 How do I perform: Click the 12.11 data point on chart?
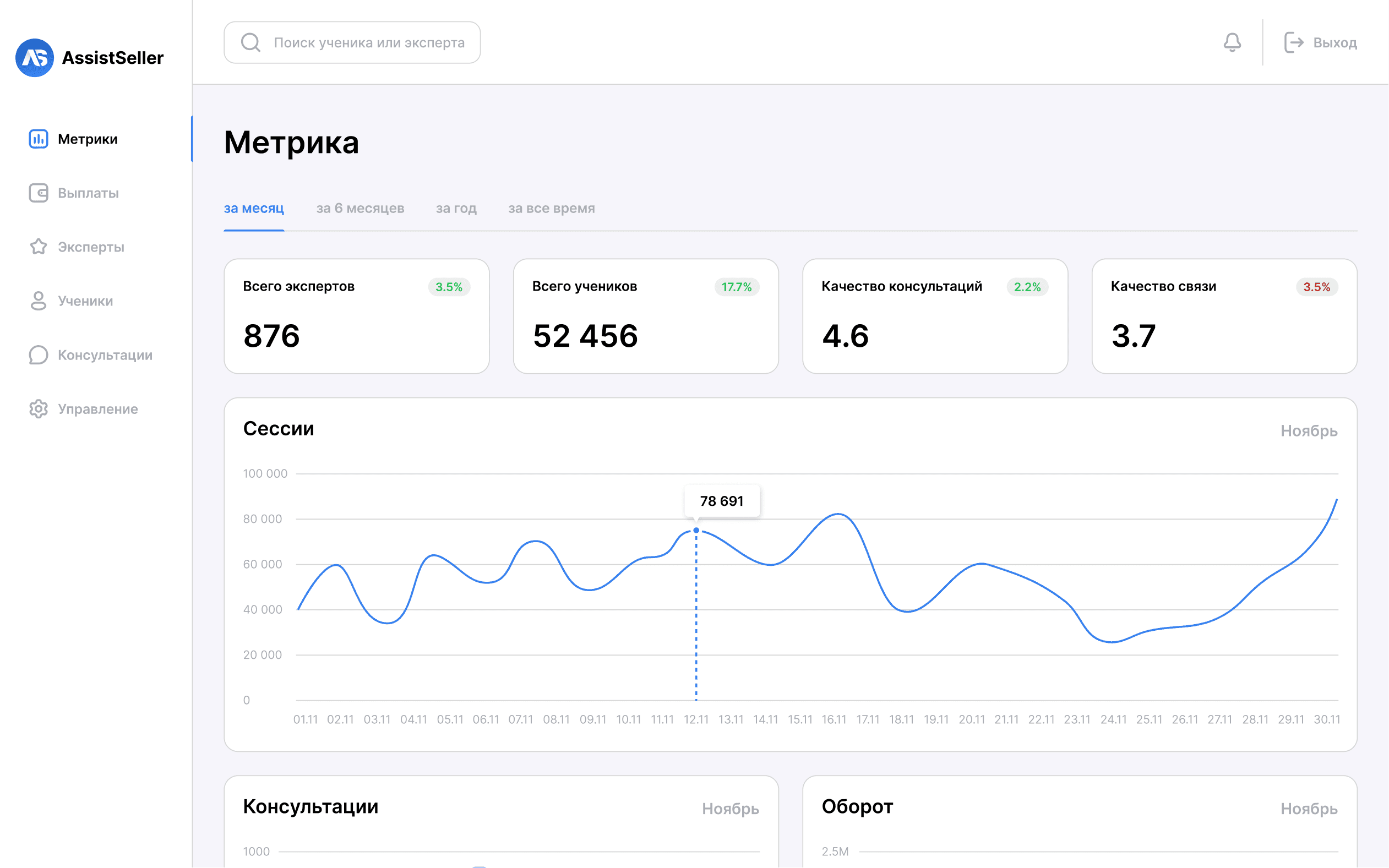(696, 531)
